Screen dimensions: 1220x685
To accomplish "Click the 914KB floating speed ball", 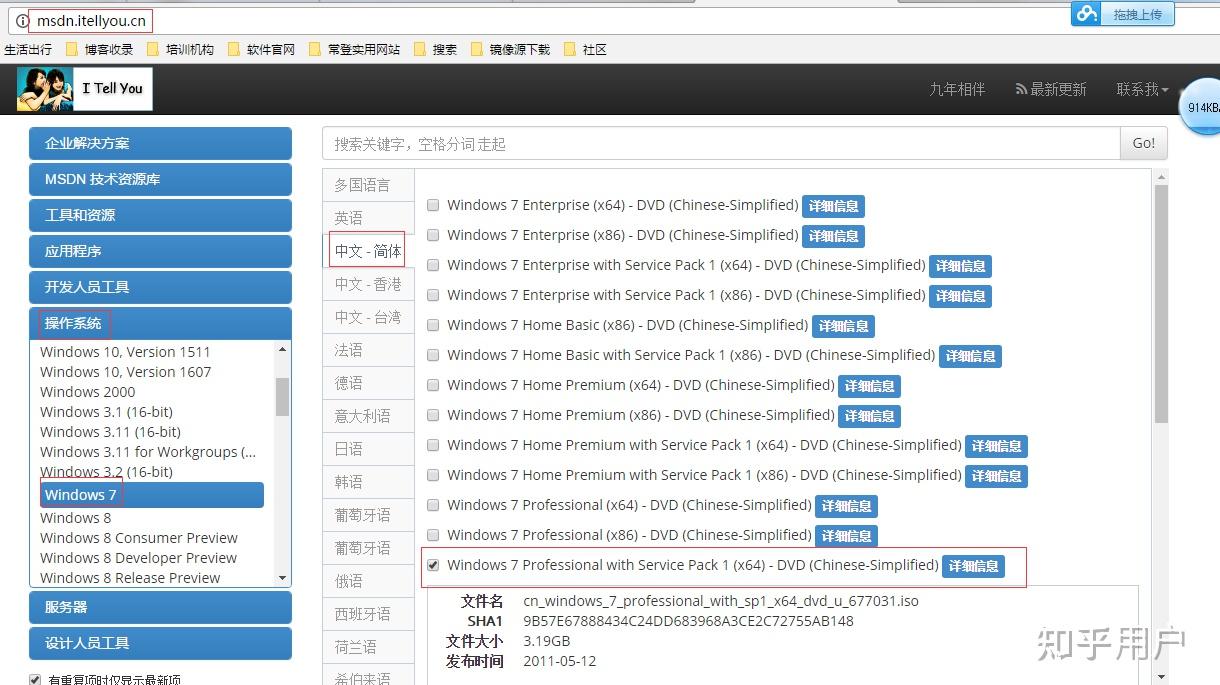I will click(x=1200, y=107).
